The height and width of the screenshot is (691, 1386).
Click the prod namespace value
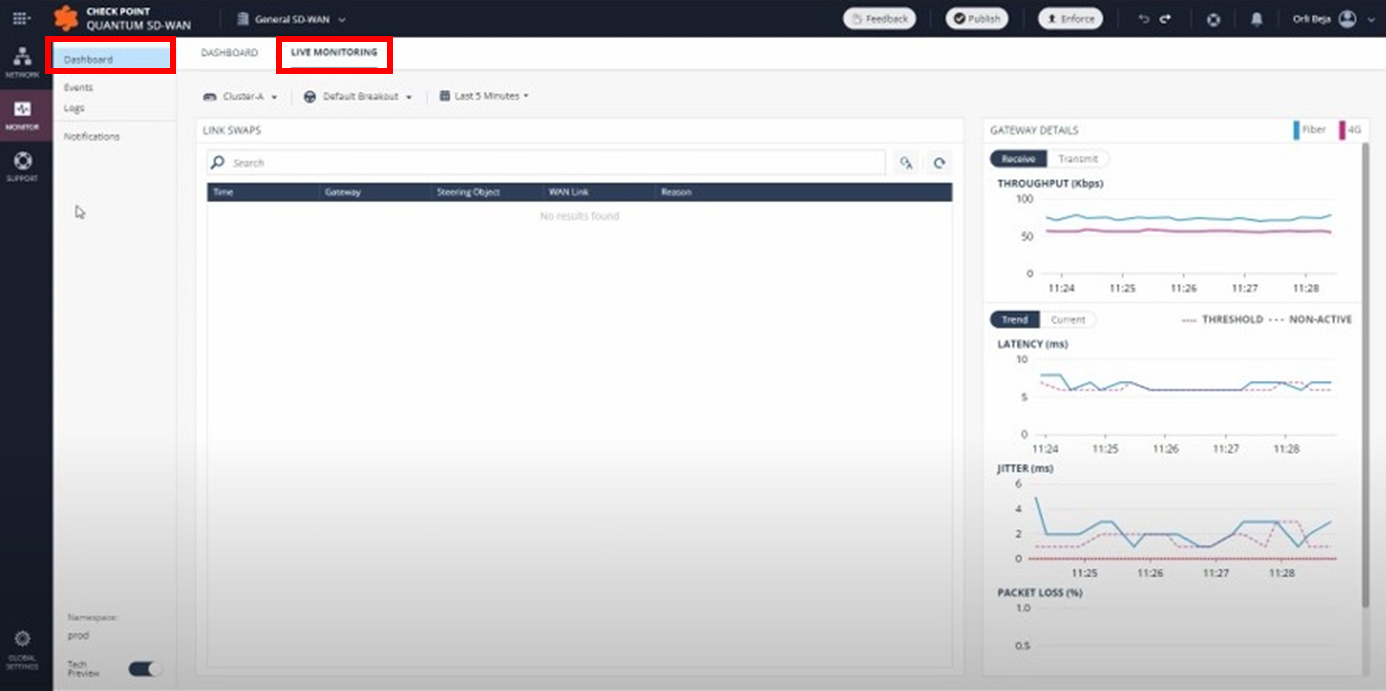[77, 635]
